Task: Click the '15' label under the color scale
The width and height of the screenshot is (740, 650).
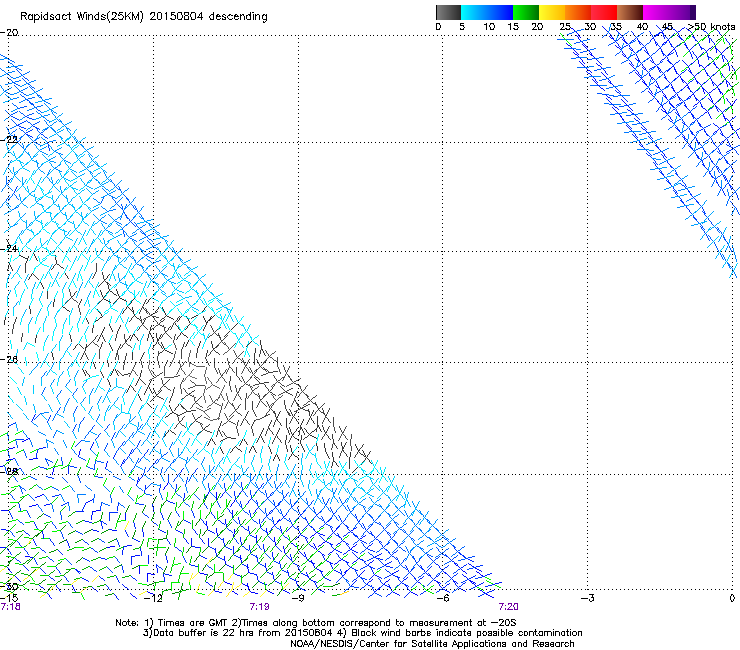Action: [x=513, y=27]
